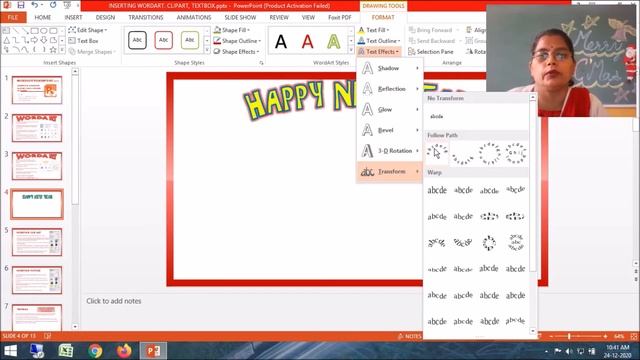Toggle NOTES in the status bar

tap(409, 336)
